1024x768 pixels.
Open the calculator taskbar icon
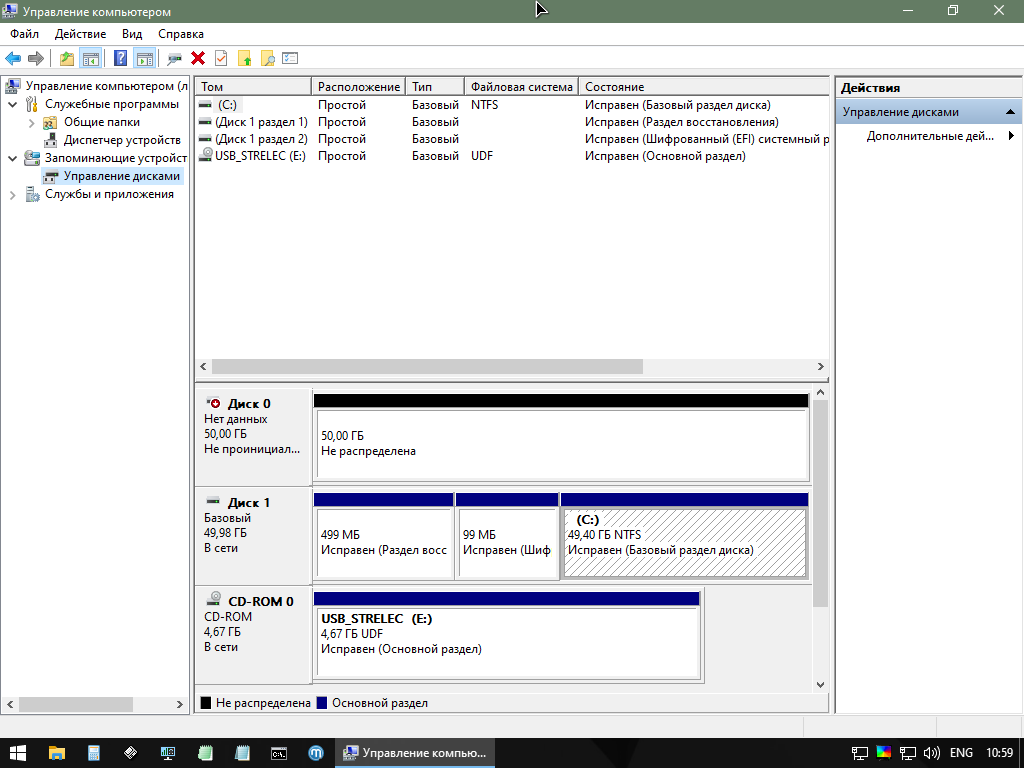coord(93,753)
